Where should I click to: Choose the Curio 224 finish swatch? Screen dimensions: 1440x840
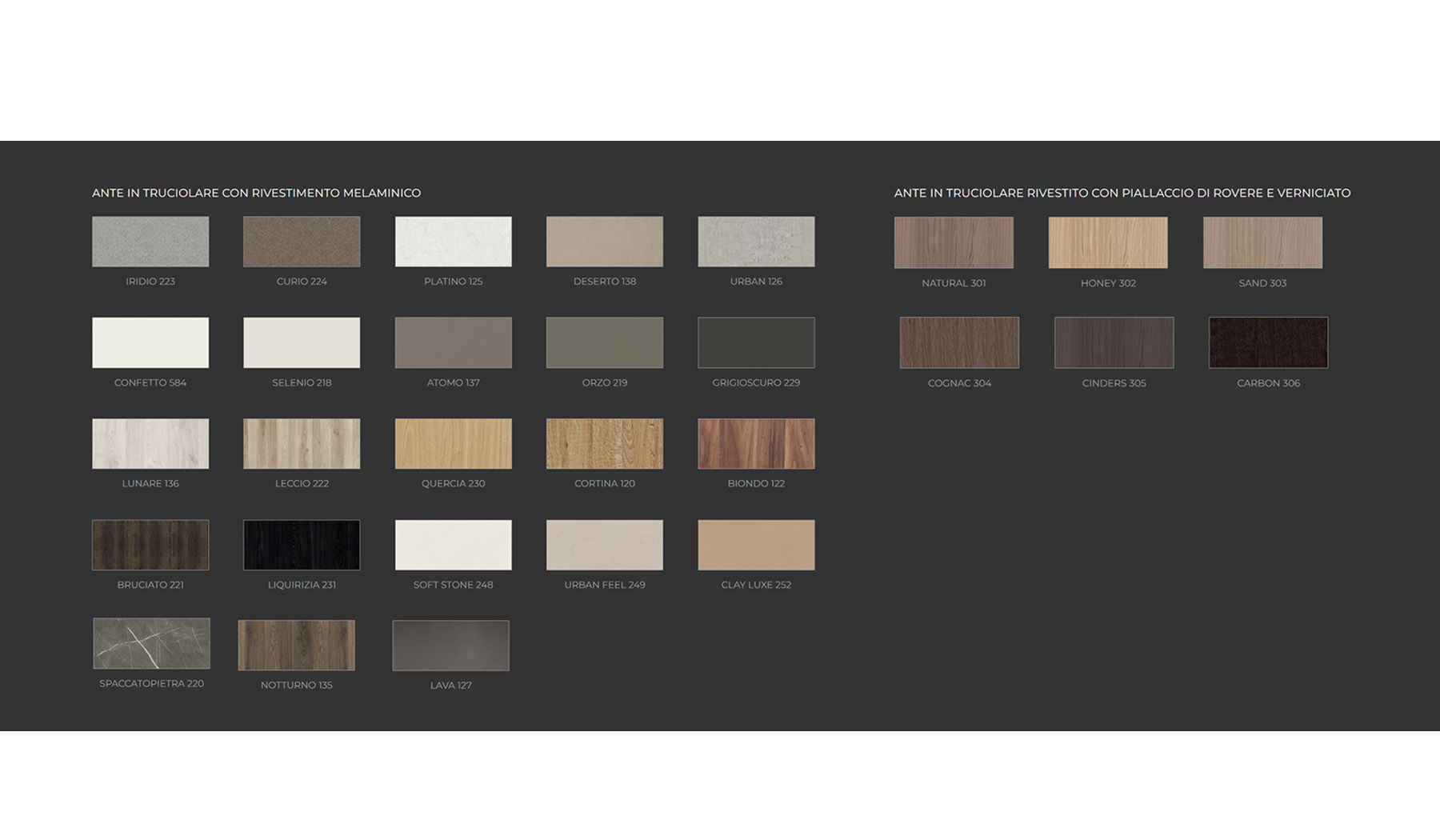tap(302, 242)
